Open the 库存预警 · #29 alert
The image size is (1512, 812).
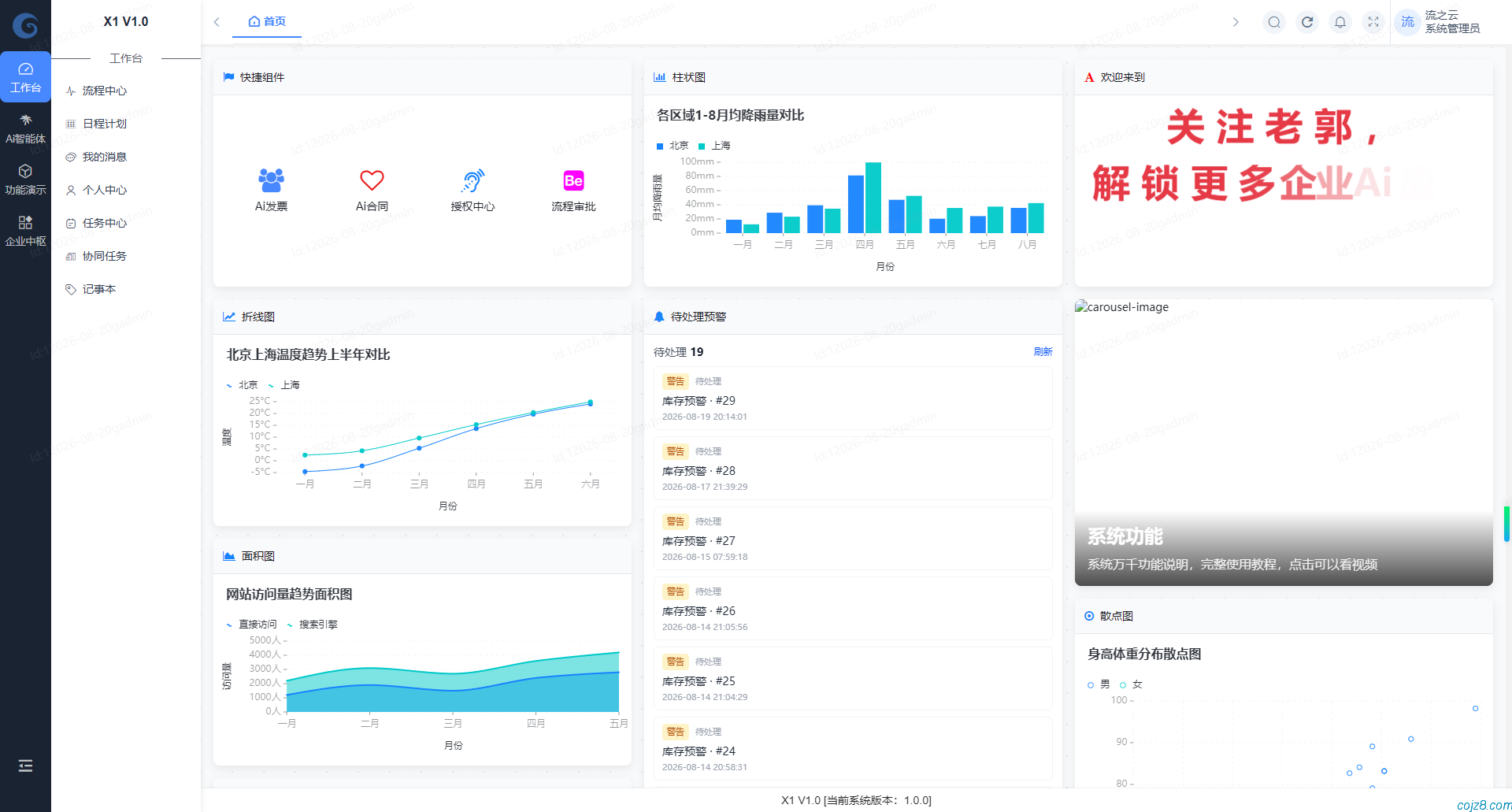click(853, 398)
